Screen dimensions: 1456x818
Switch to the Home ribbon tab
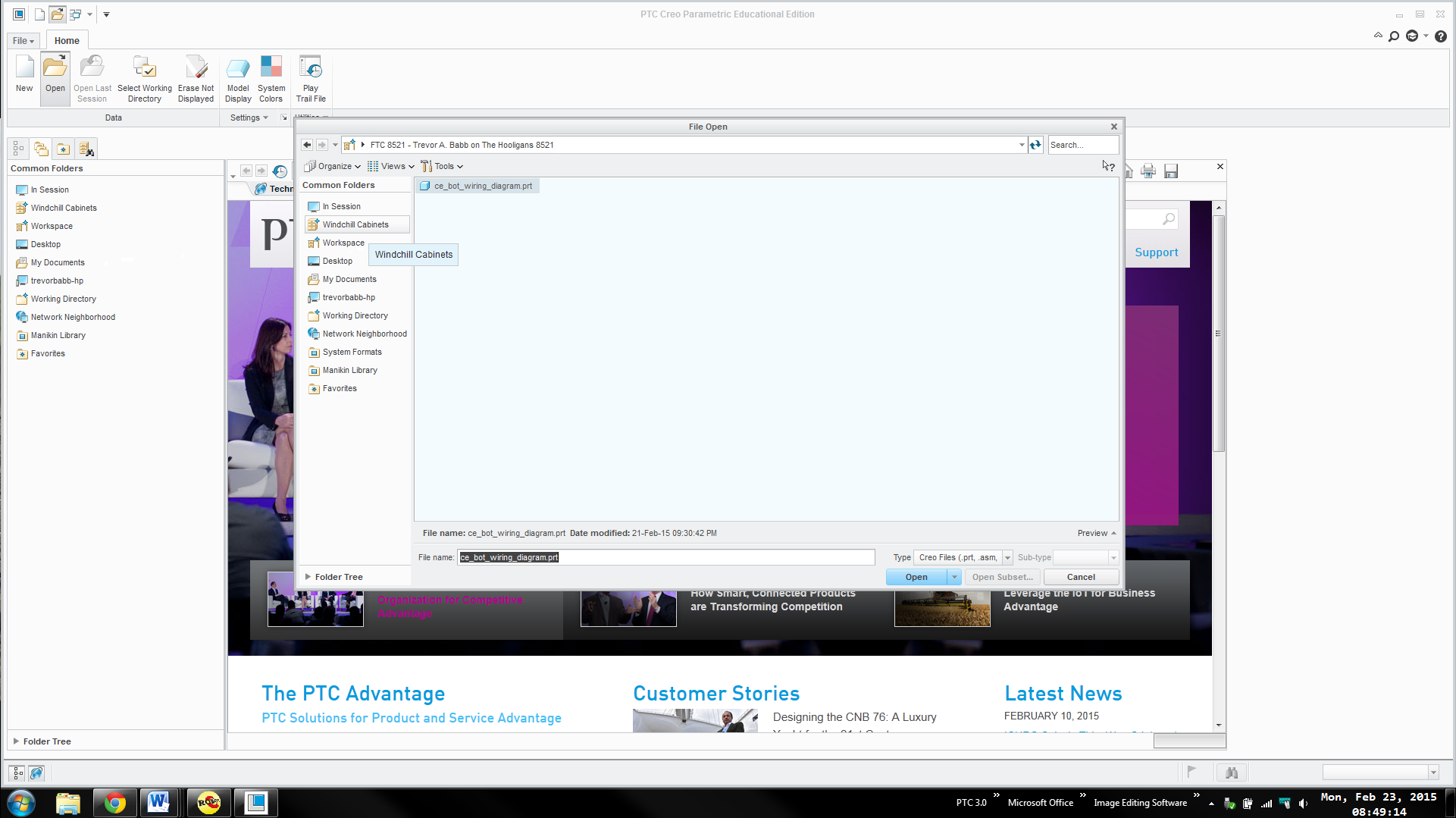click(67, 40)
